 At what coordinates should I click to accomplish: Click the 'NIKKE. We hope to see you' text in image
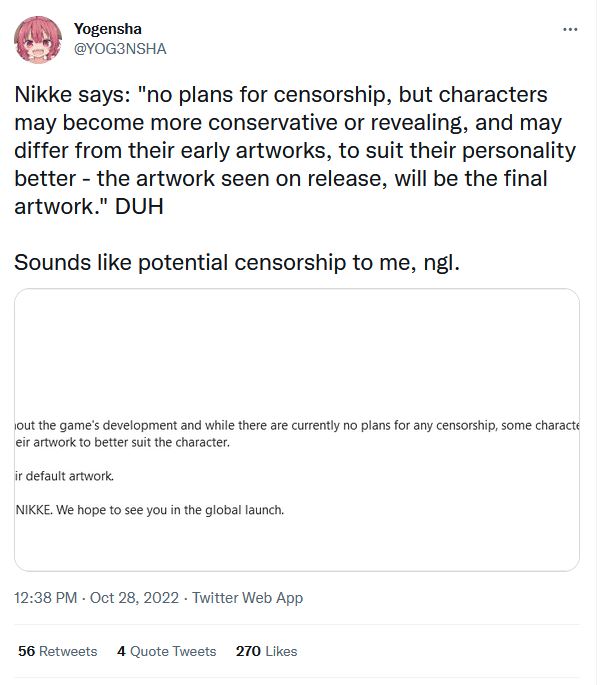coord(150,510)
